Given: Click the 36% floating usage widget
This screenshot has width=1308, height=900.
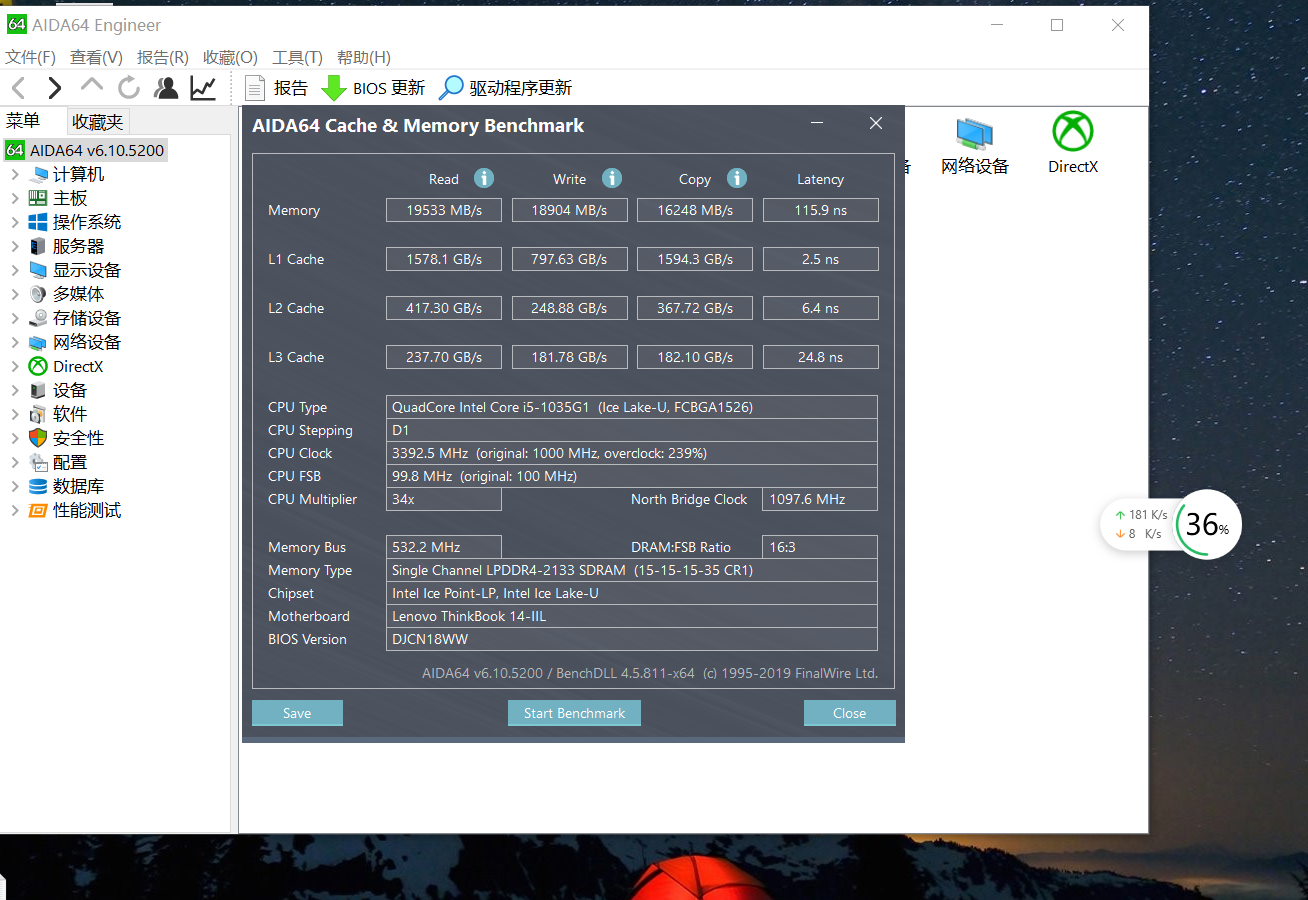Looking at the screenshot, I should (1208, 524).
